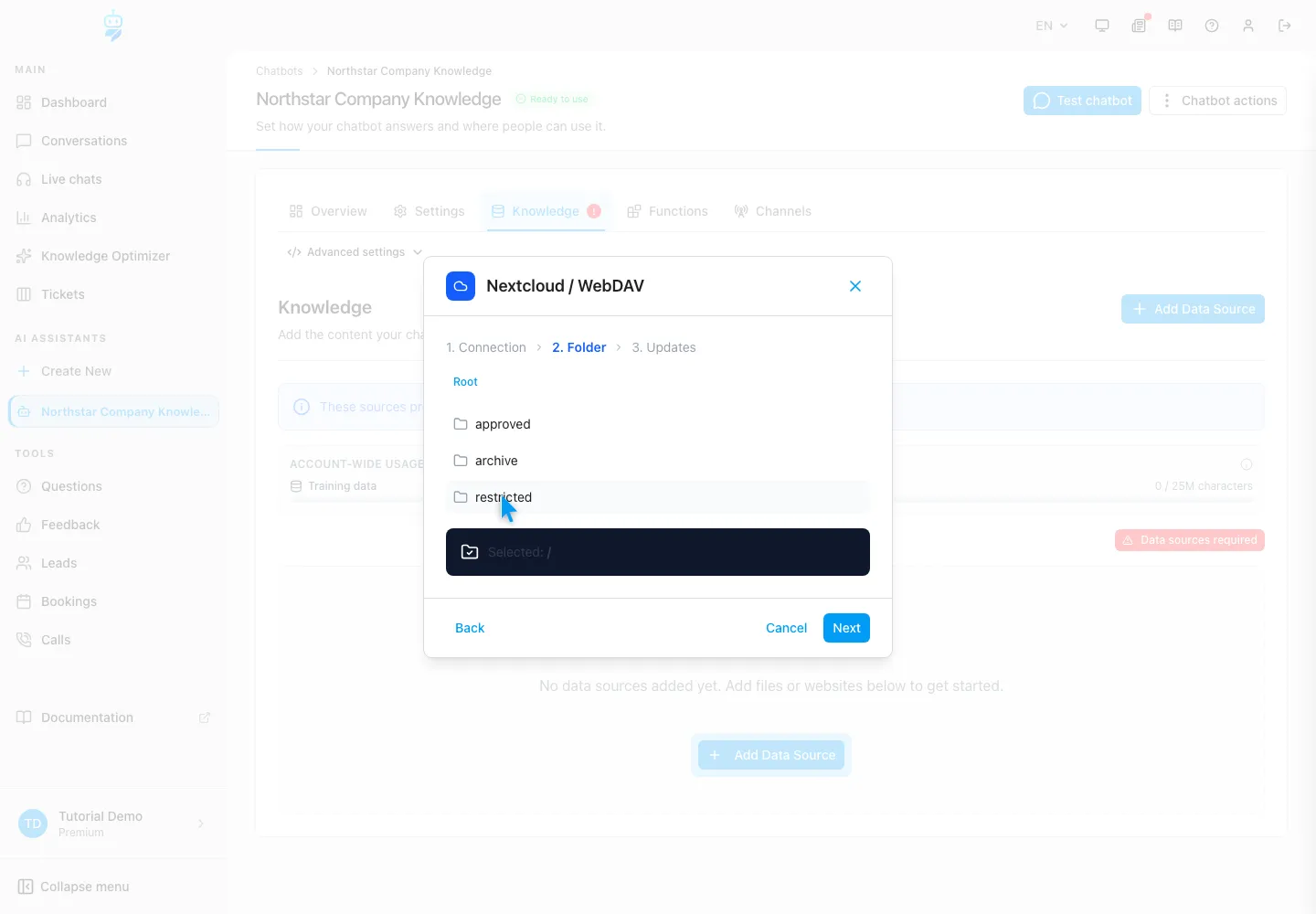Click Data sources required badge
The width and height of the screenshot is (1316, 914).
pyautogui.click(x=1190, y=540)
